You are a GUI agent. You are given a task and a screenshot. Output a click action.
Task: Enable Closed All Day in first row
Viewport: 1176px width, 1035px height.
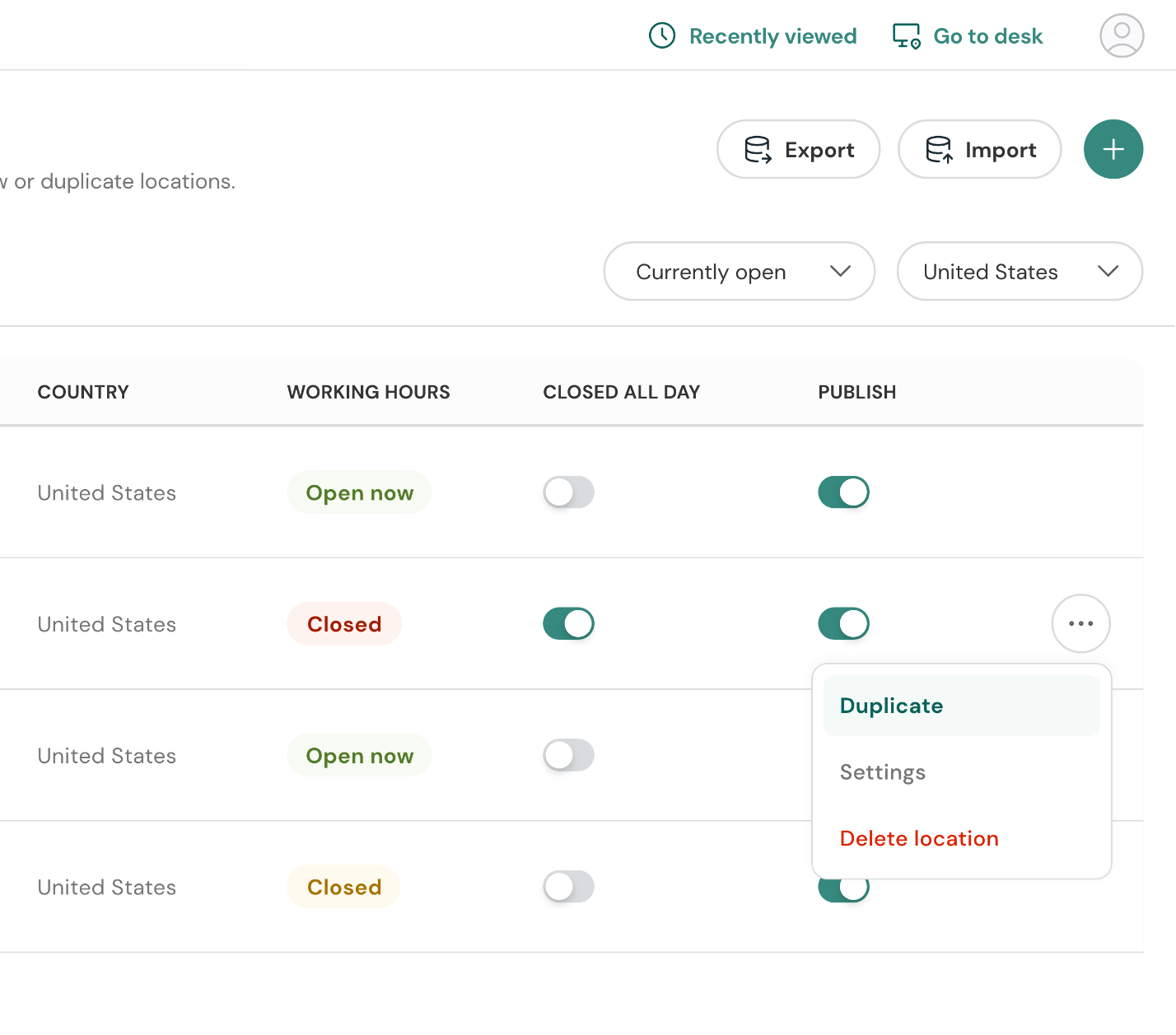tap(568, 492)
